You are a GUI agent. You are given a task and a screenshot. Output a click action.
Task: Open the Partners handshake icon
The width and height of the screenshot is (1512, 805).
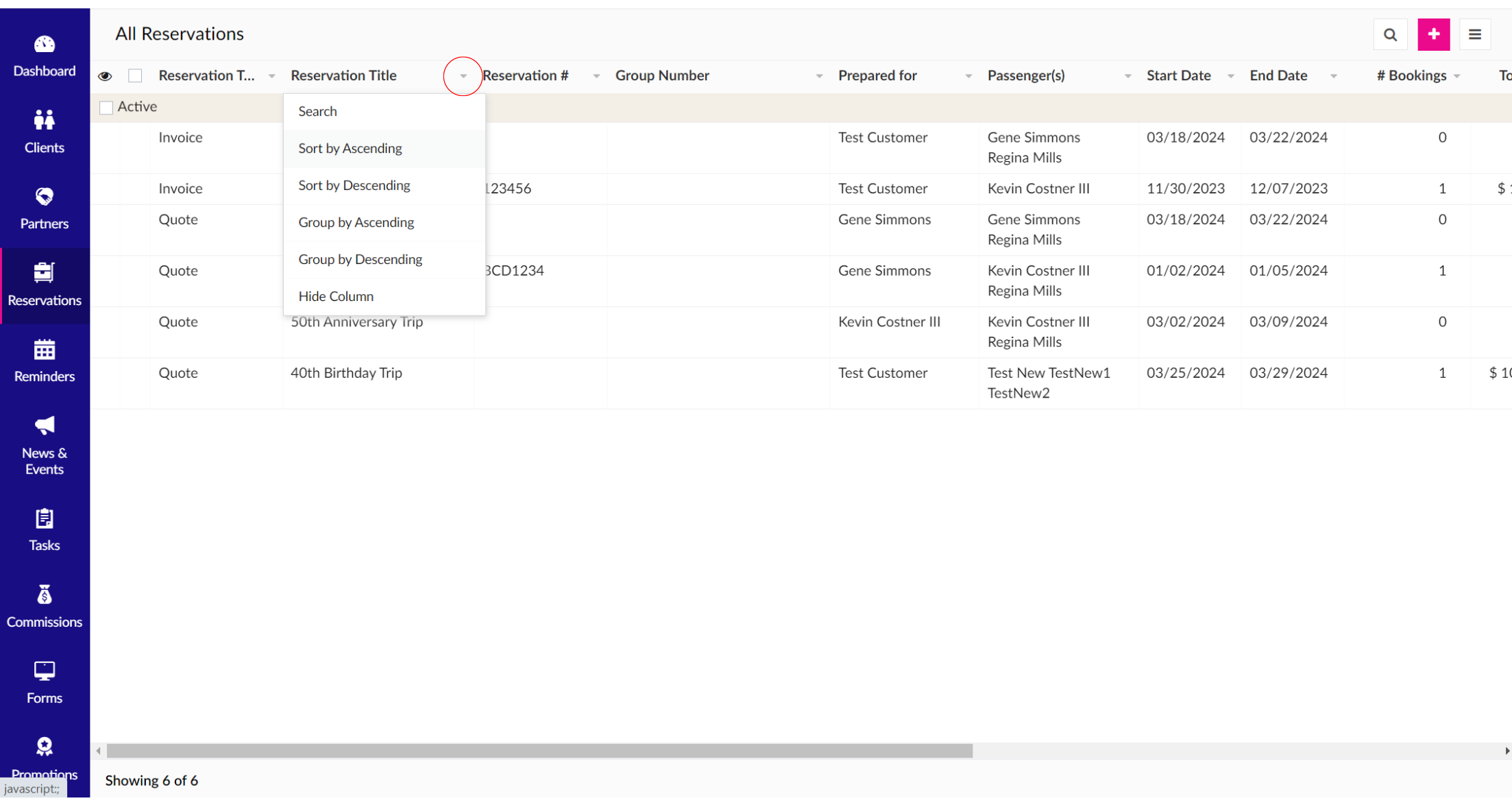coord(45,197)
